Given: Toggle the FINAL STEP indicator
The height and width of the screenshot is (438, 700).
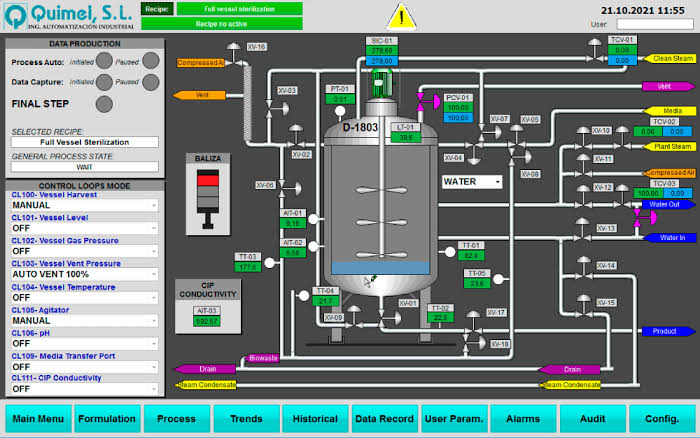Looking at the screenshot, I should tap(104, 104).
